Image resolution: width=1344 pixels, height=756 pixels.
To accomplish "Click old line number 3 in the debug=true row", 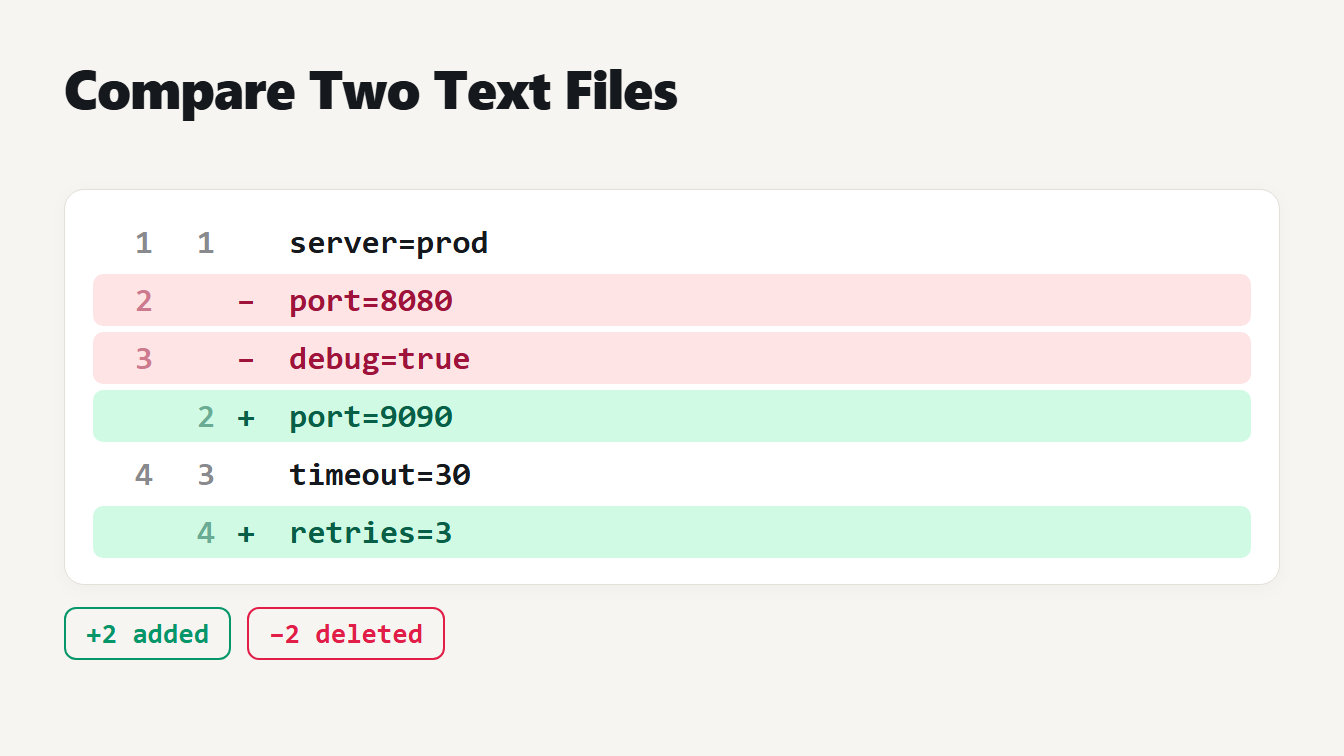I will coord(144,359).
